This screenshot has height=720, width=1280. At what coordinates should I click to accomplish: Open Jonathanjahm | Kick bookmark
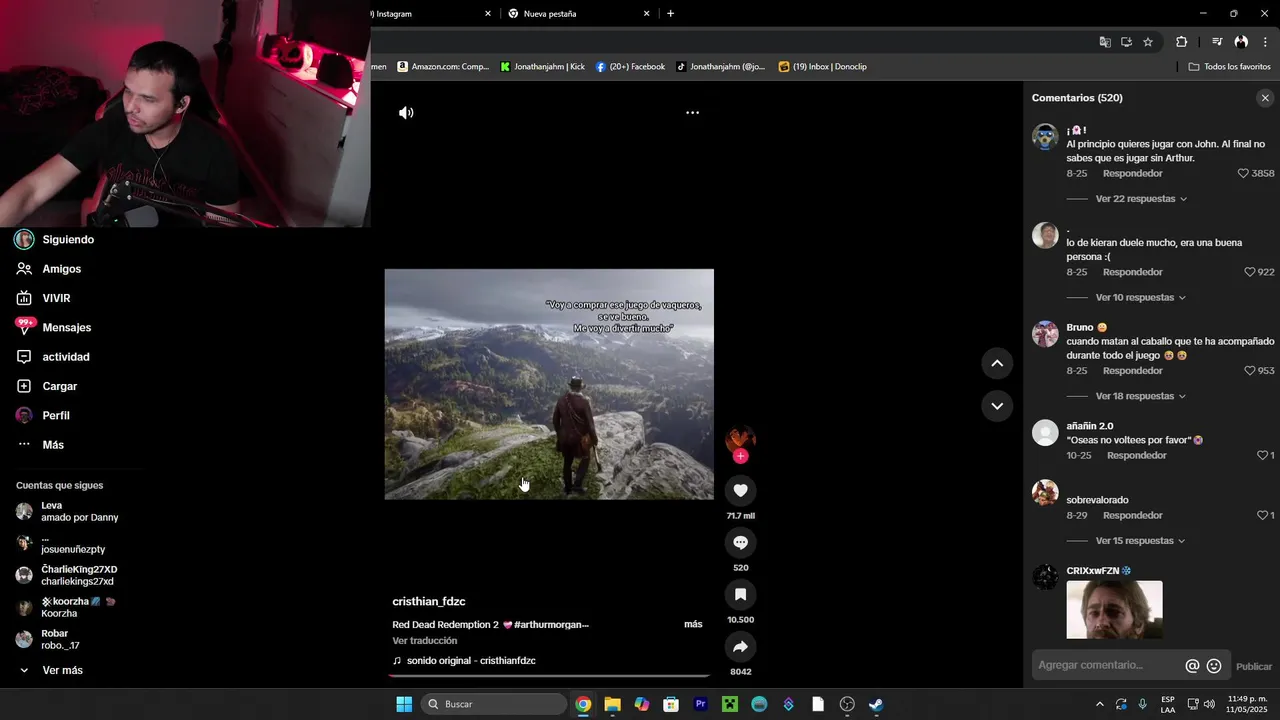(x=542, y=67)
